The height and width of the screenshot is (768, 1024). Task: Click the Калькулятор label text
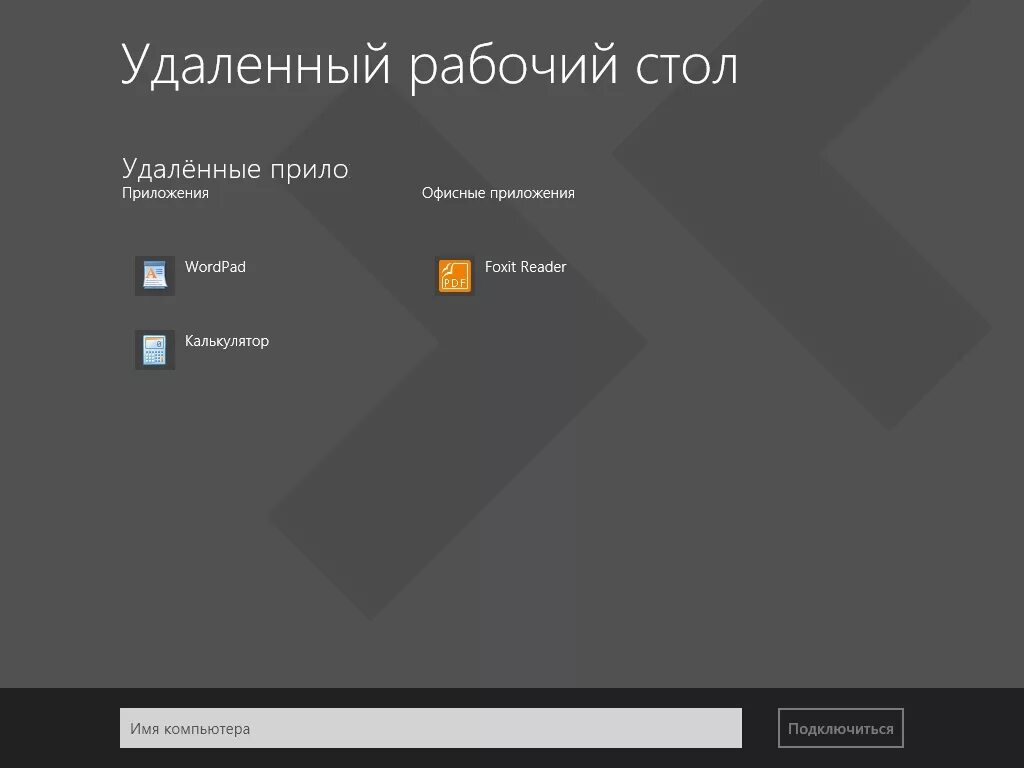(x=227, y=342)
